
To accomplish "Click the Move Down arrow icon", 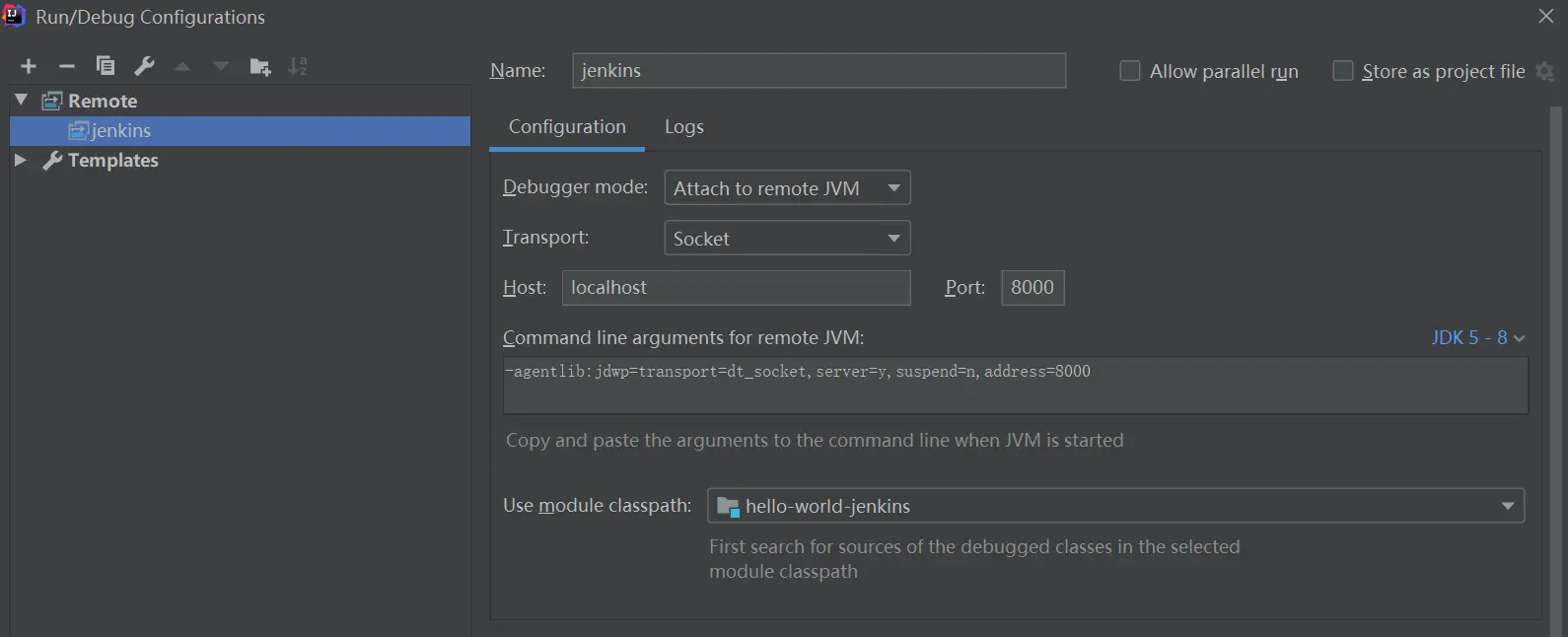I will click(x=221, y=66).
